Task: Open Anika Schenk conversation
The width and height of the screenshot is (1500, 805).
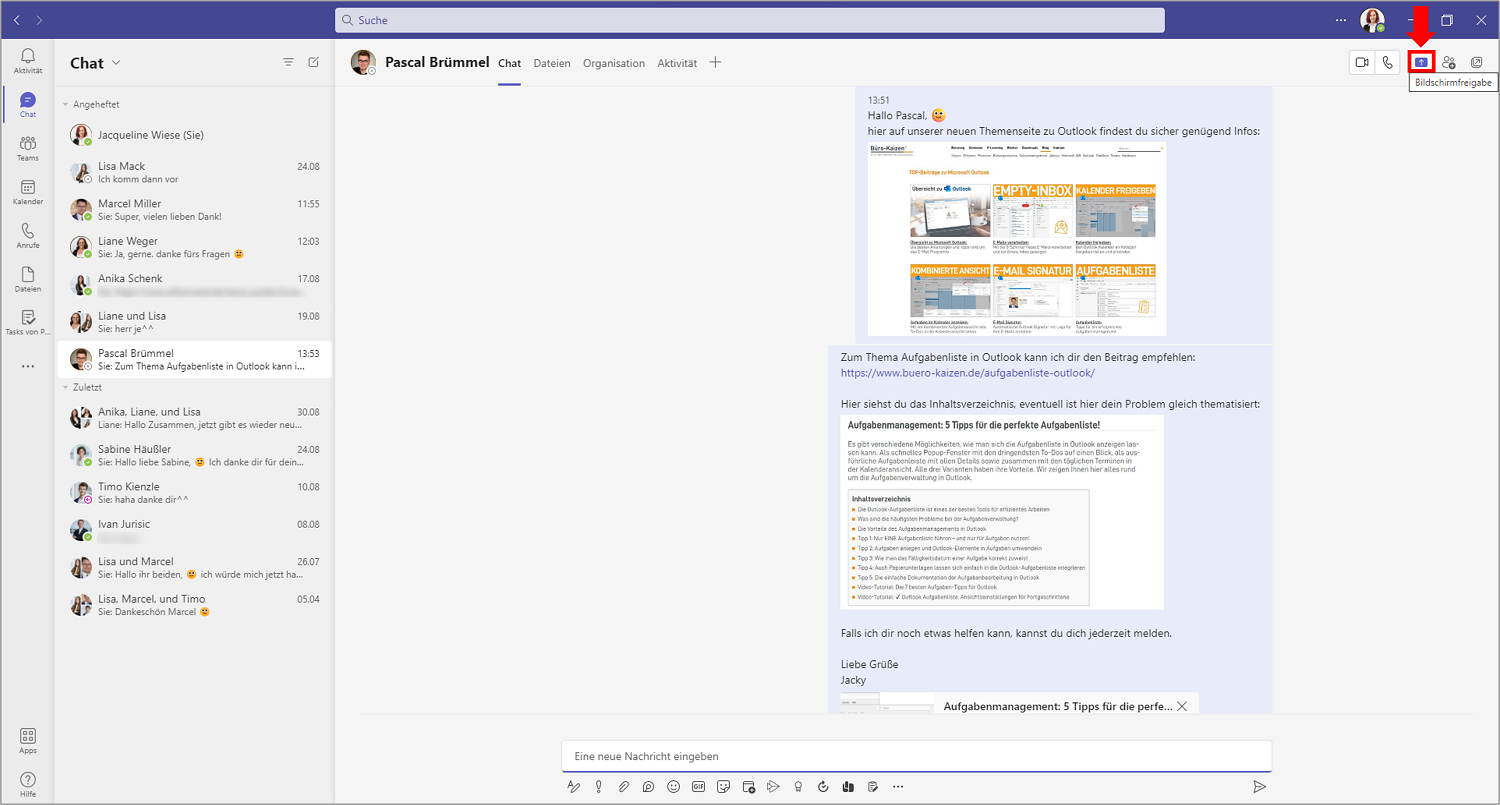Action: click(x=194, y=285)
